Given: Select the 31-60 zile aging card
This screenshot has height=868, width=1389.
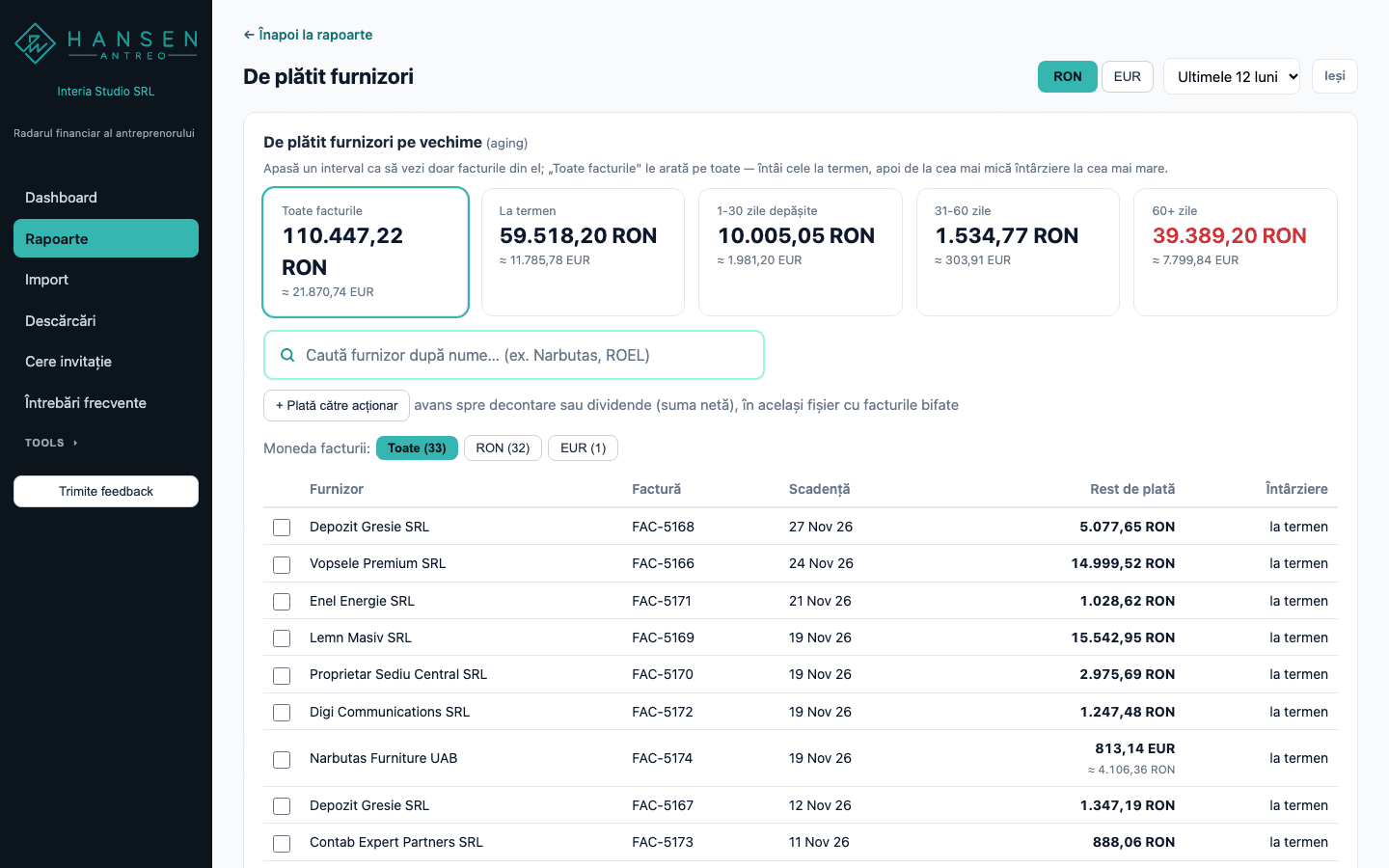Looking at the screenshot, I should (1018, 252).
